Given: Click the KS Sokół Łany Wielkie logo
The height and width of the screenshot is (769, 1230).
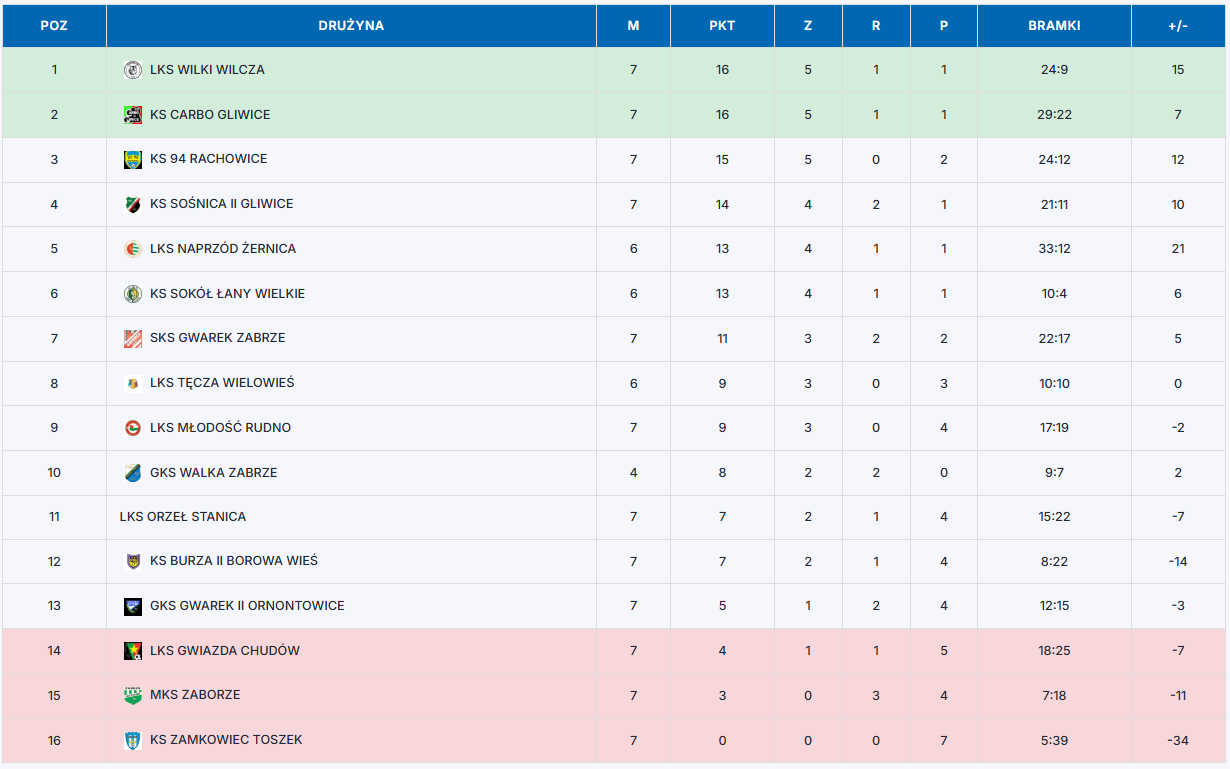Looking at the screenshot, I should pos(132,294).
